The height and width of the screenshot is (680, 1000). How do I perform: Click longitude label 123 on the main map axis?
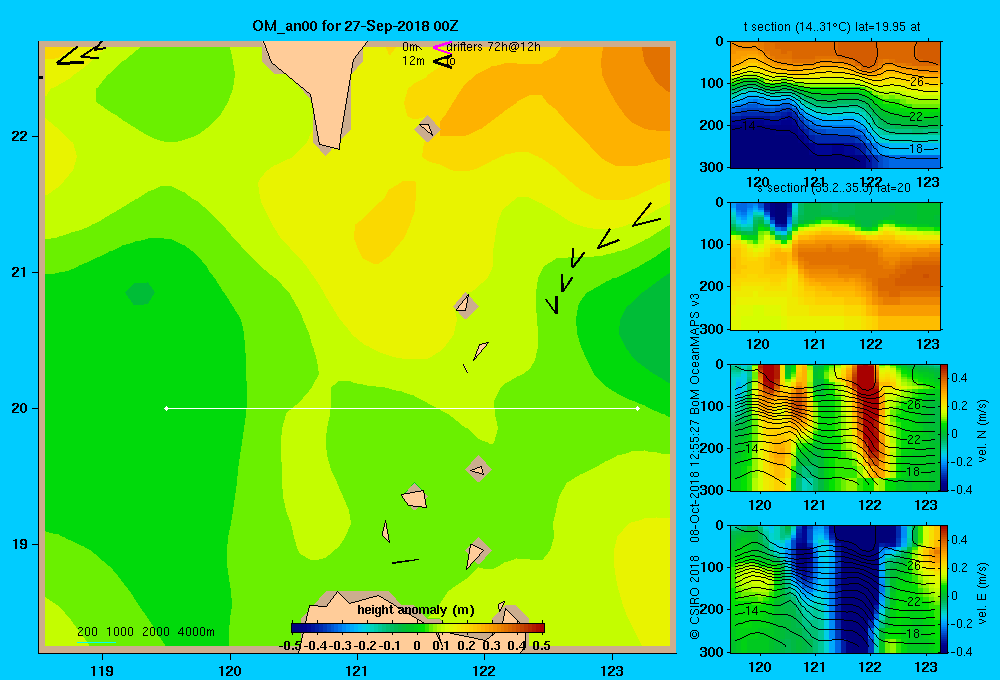pos(612,671)
